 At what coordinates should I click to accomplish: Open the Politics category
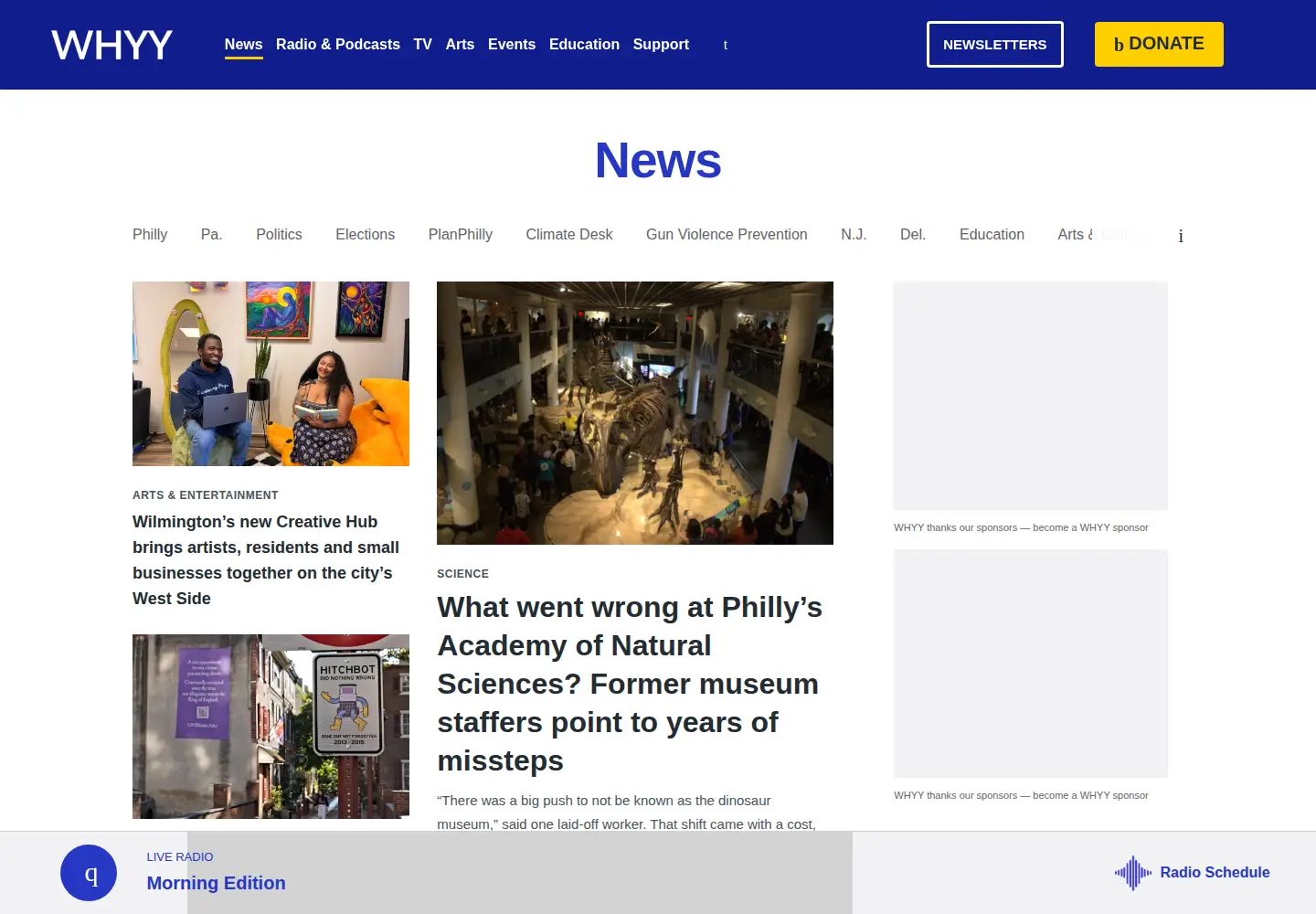pyautogui.click(x=279, y=235)
